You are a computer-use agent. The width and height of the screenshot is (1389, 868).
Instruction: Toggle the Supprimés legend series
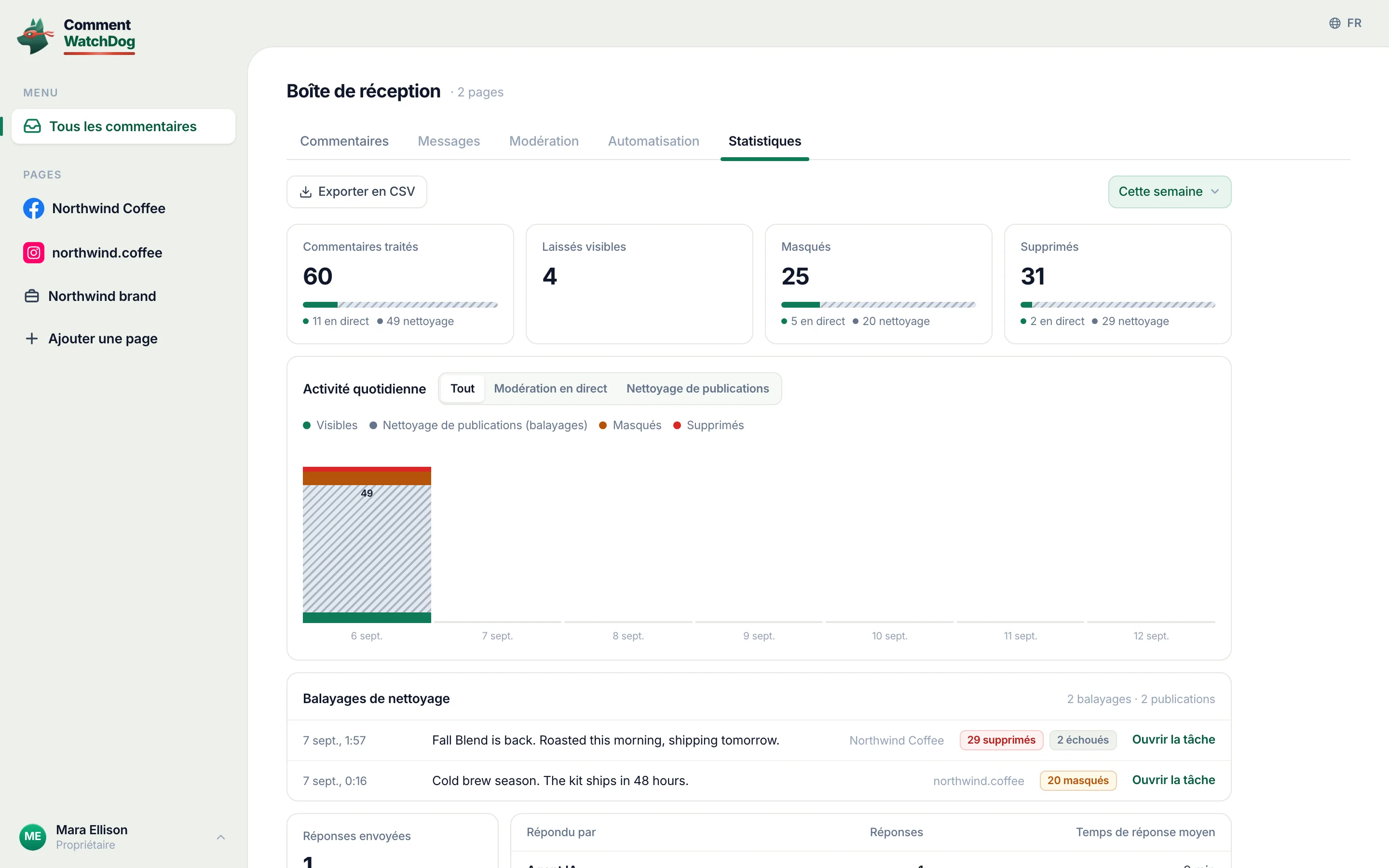(708, 425)
